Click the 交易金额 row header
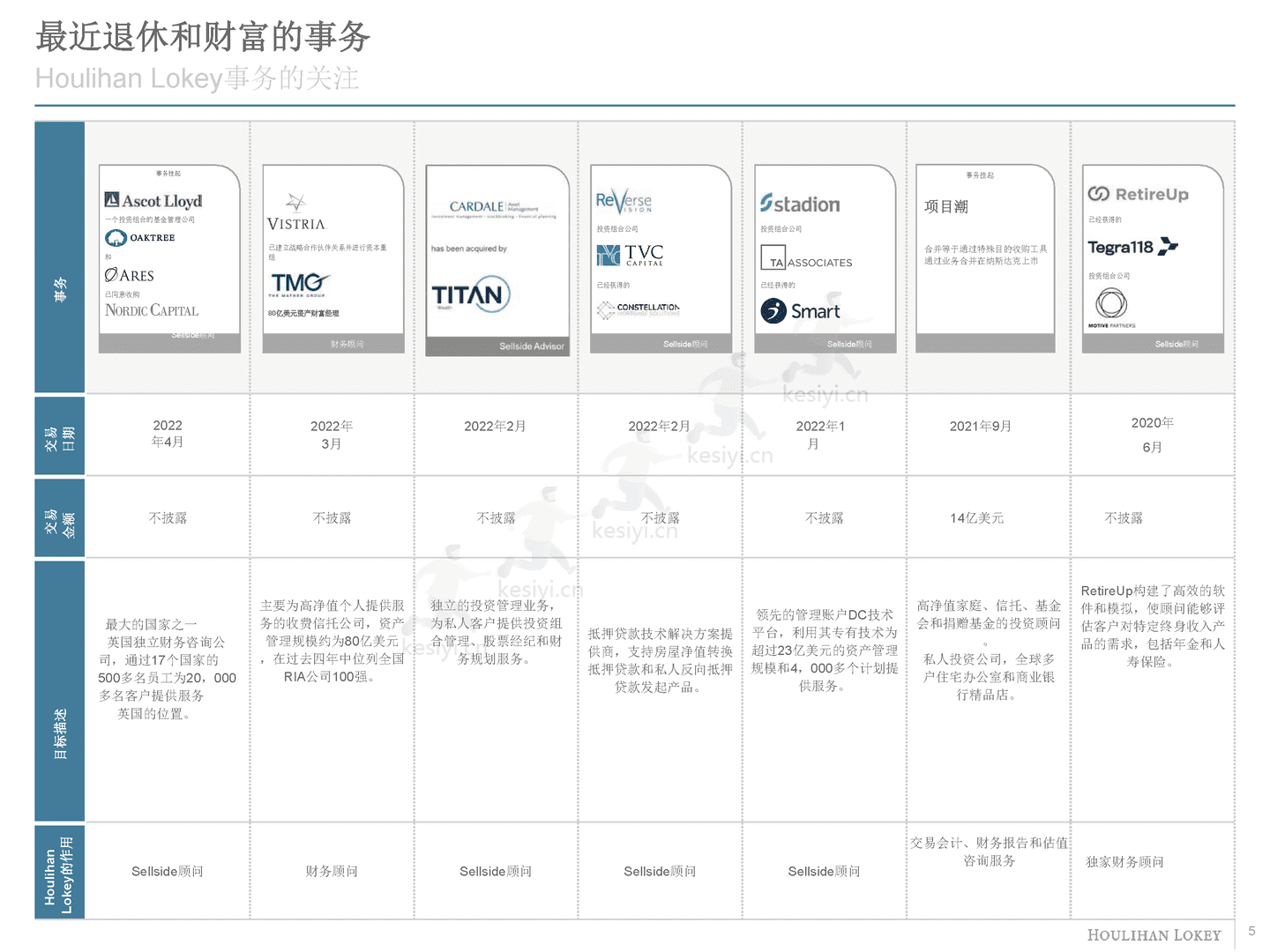This screenshot has width=1270, height=952. (x=60, y=518)
